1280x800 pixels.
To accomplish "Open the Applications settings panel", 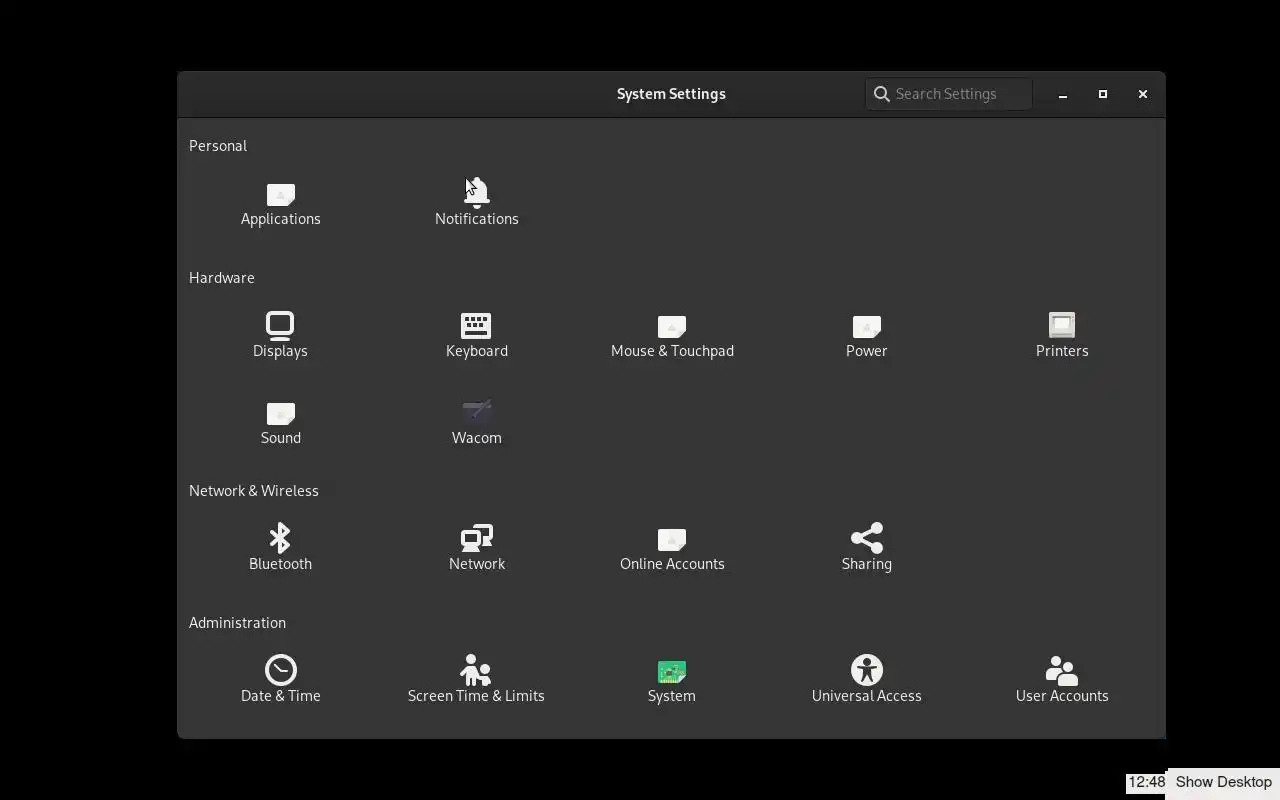I will [x=280, y=205].
